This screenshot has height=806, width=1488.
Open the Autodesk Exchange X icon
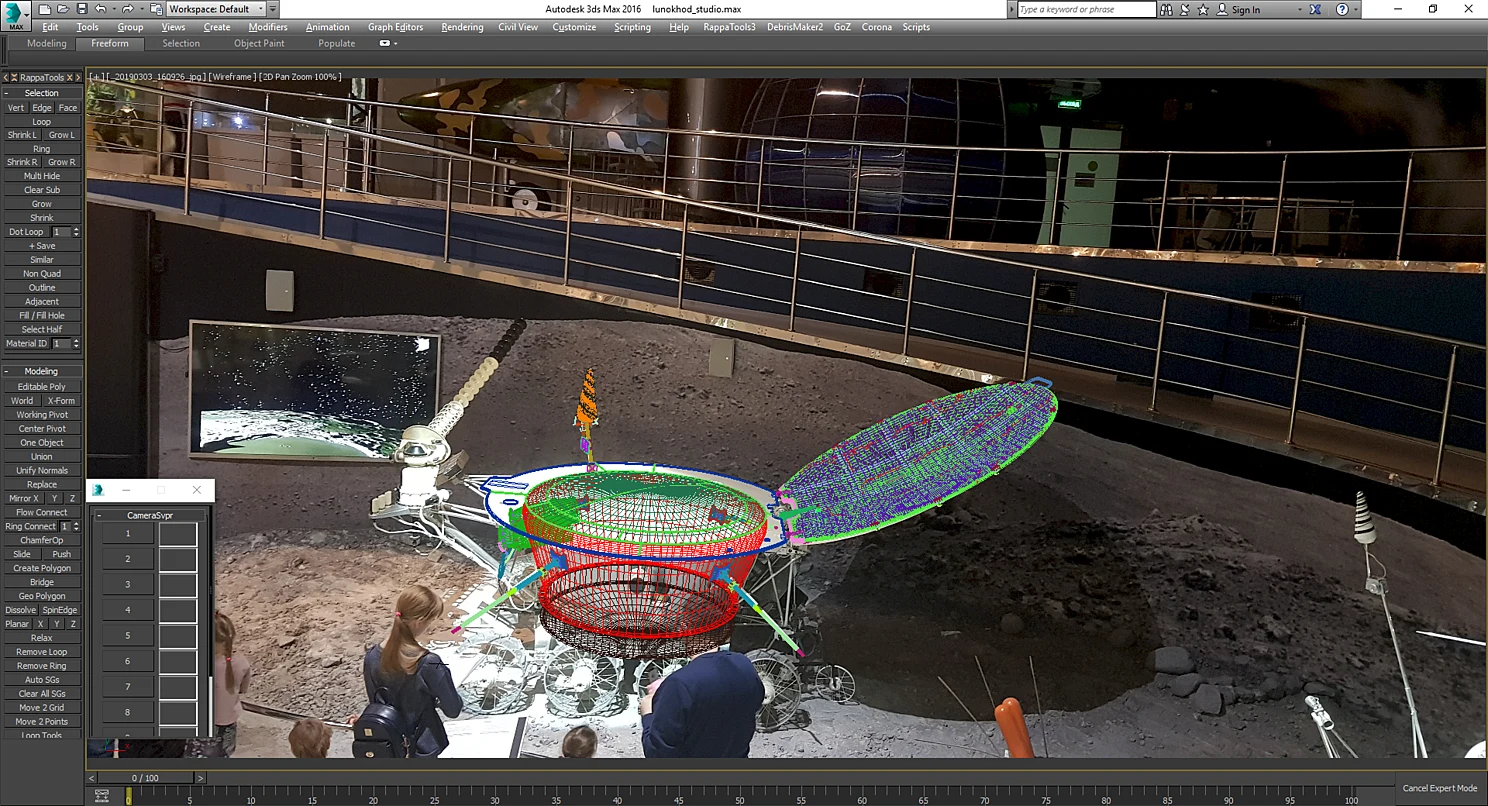[1315, 9]
